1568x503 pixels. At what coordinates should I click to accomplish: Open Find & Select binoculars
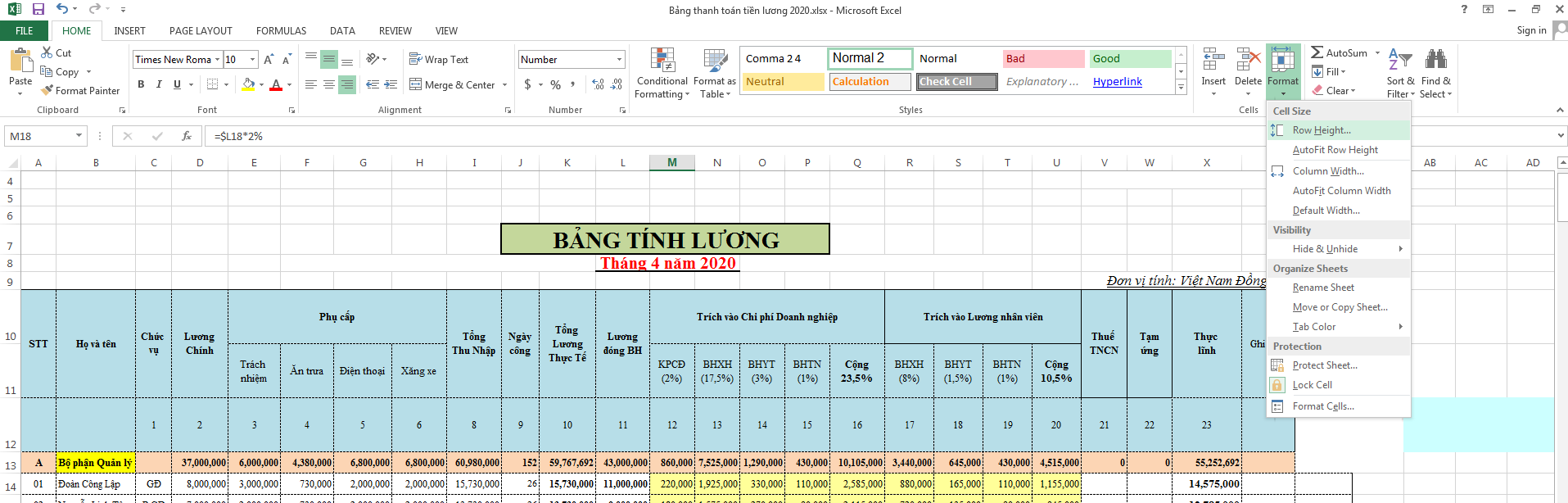click(1435, 60)
